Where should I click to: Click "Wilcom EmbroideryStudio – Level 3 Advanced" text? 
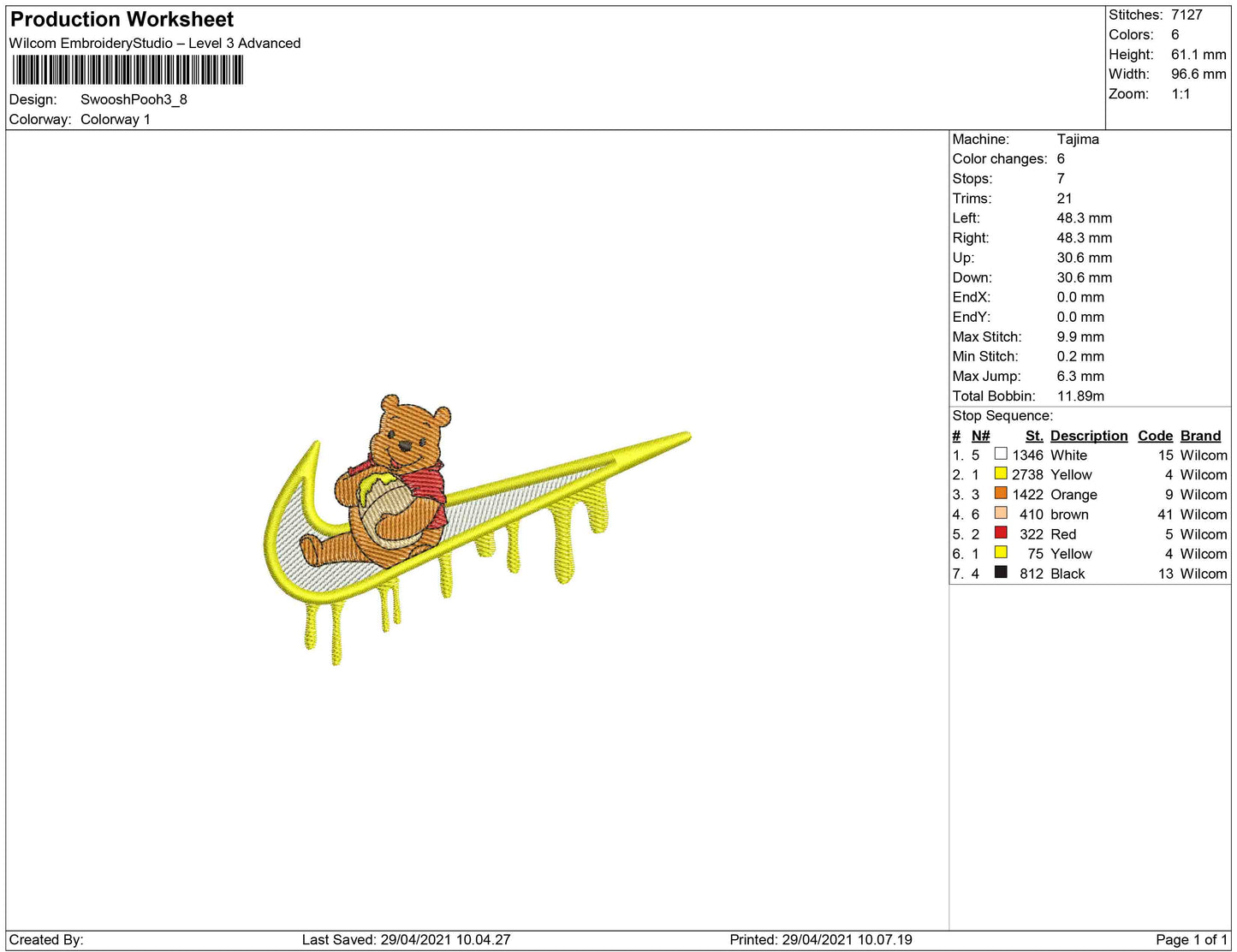[155, 43]
